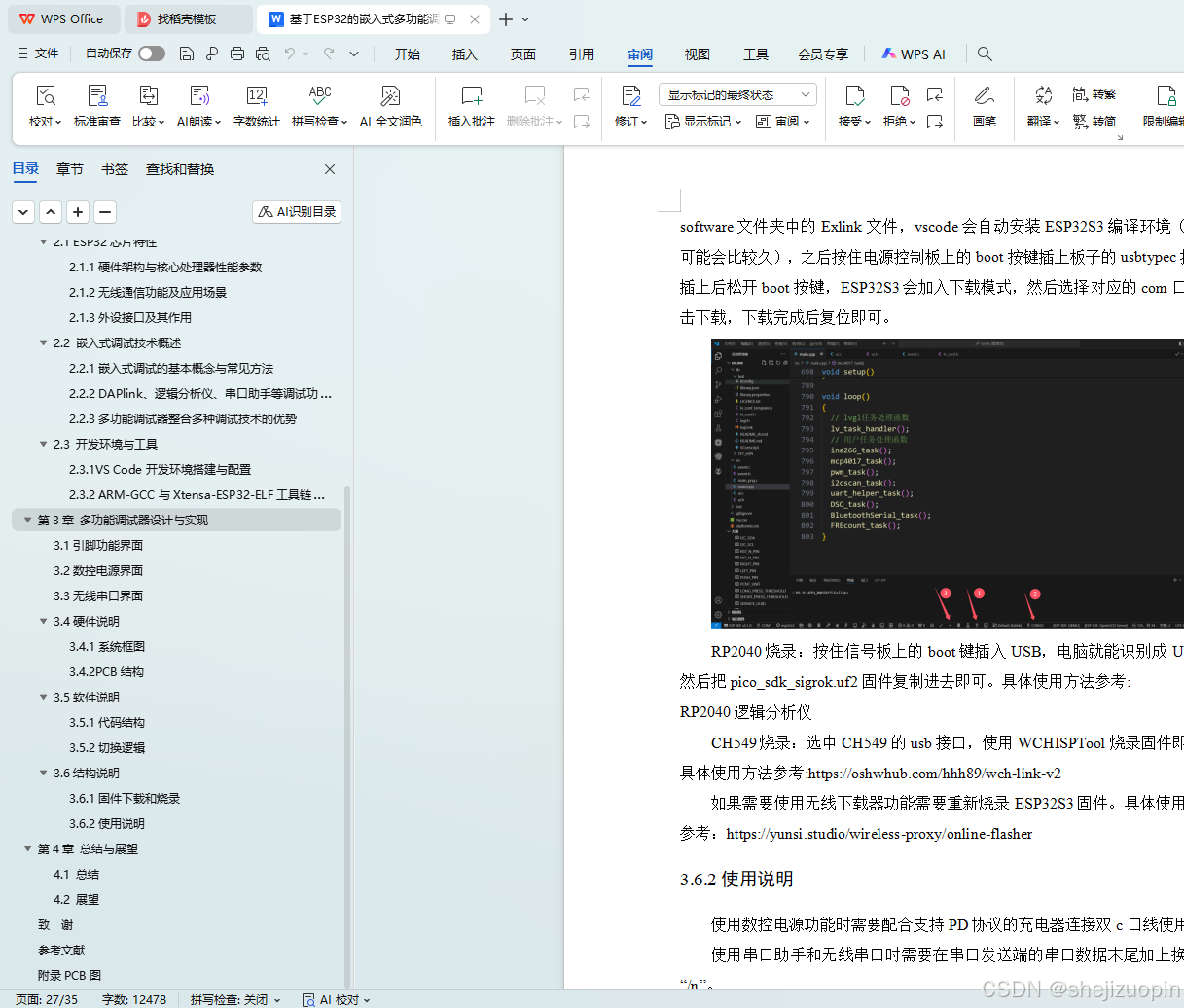The image size is (1184, 1008).
Task: Collapse the 第 3 章 outline section
Action: pyautogui.click(x=27, y=520)
